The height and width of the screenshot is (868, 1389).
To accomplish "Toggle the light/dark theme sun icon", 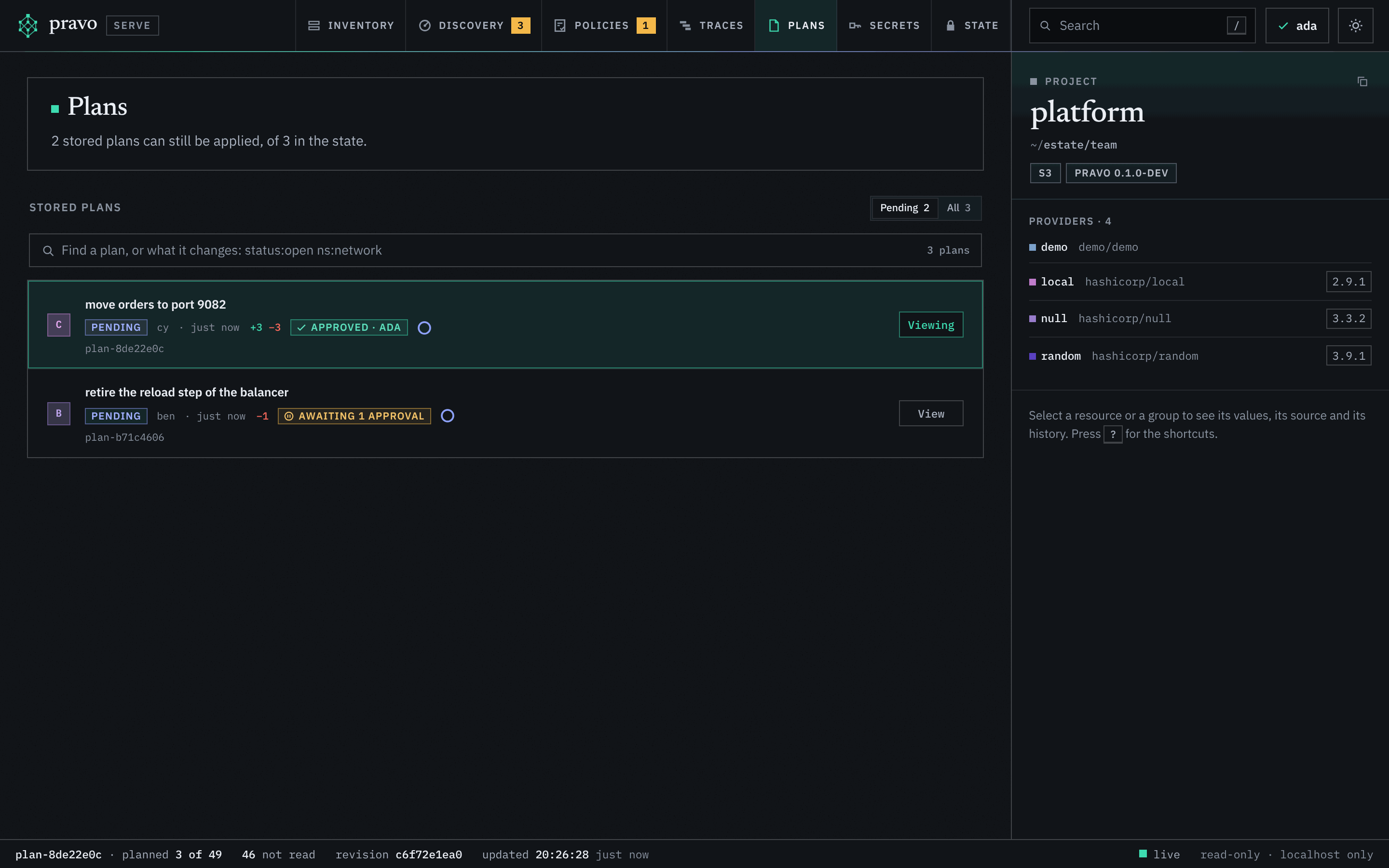I will pos(1355,25).
